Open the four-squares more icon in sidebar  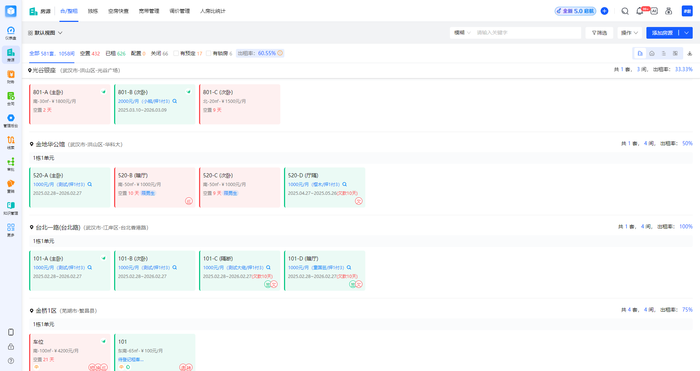coord(11,229)
